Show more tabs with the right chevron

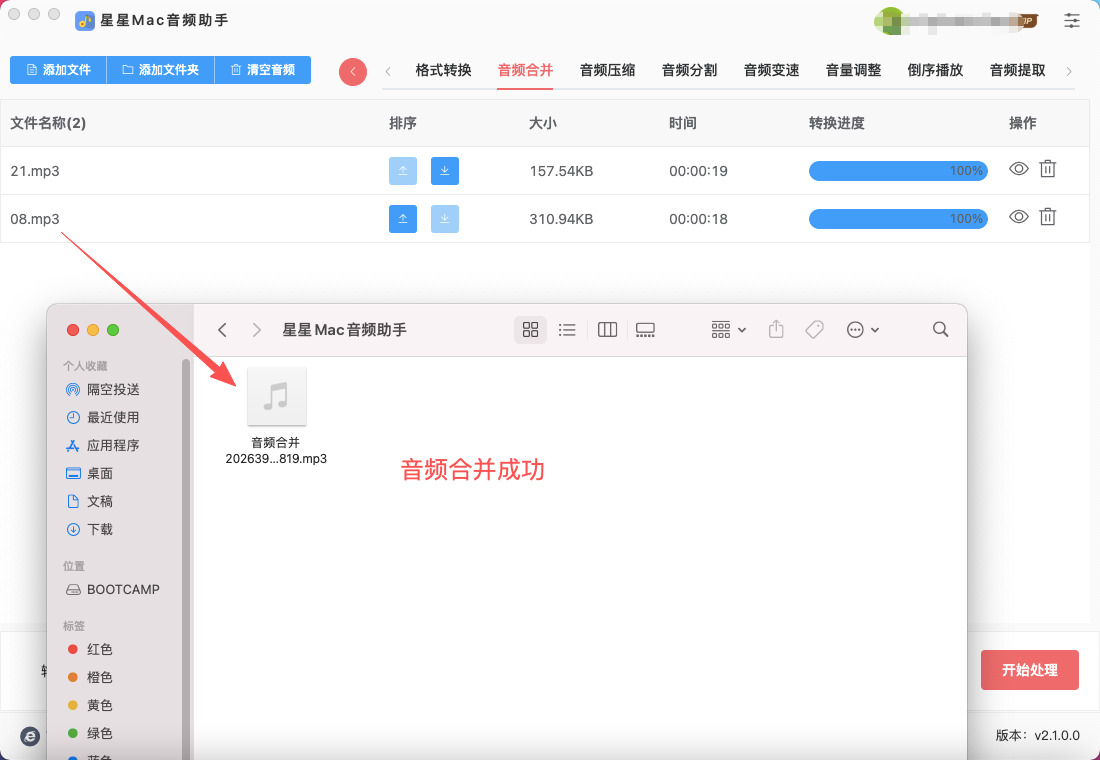click(1068, 71)
